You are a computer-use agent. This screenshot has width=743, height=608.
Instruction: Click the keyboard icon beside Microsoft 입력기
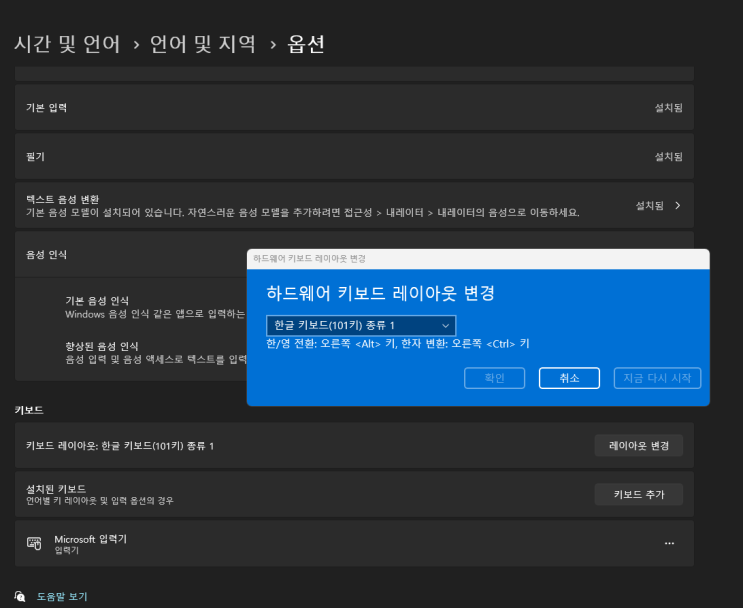pyautogui.click(x=34, y=543)
